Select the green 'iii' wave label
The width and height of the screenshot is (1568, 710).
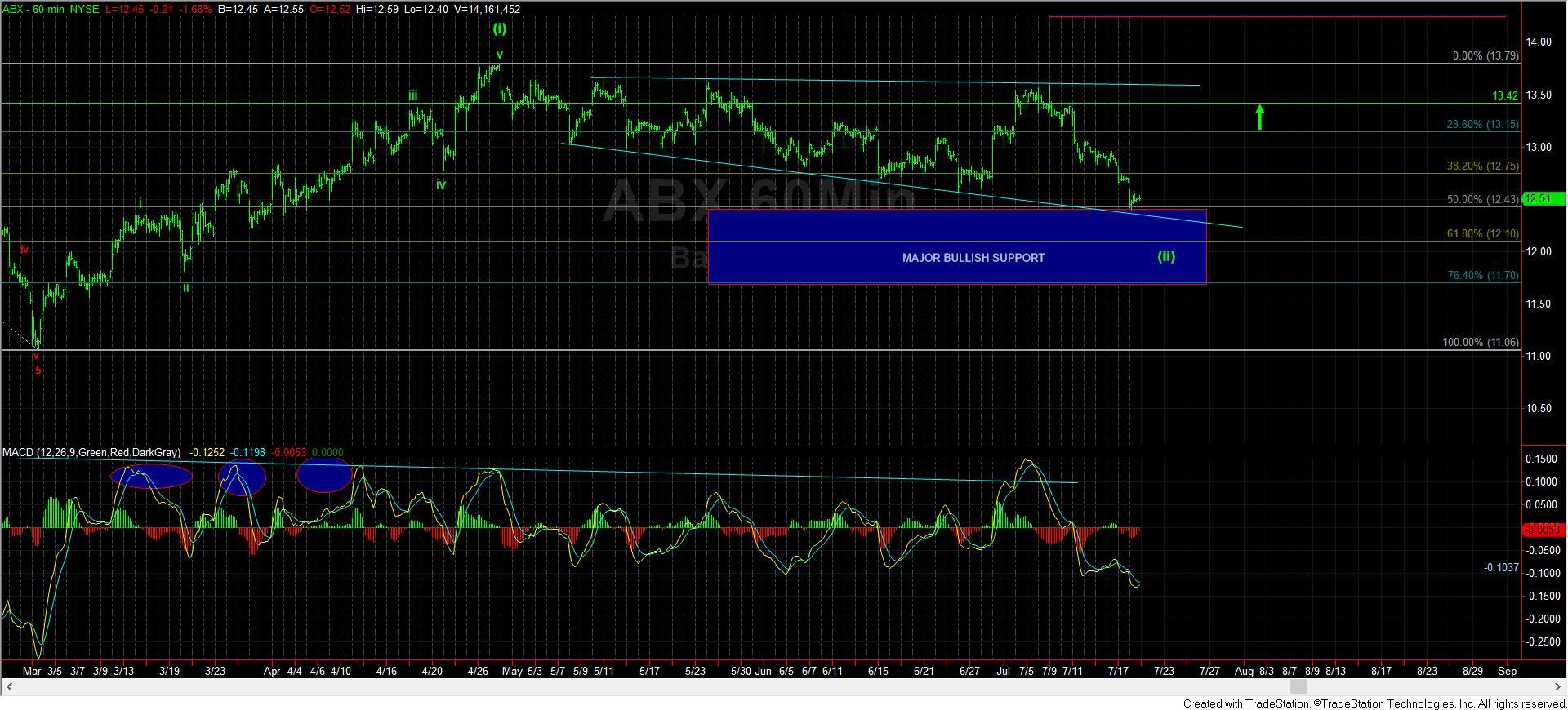coord(414,96)
